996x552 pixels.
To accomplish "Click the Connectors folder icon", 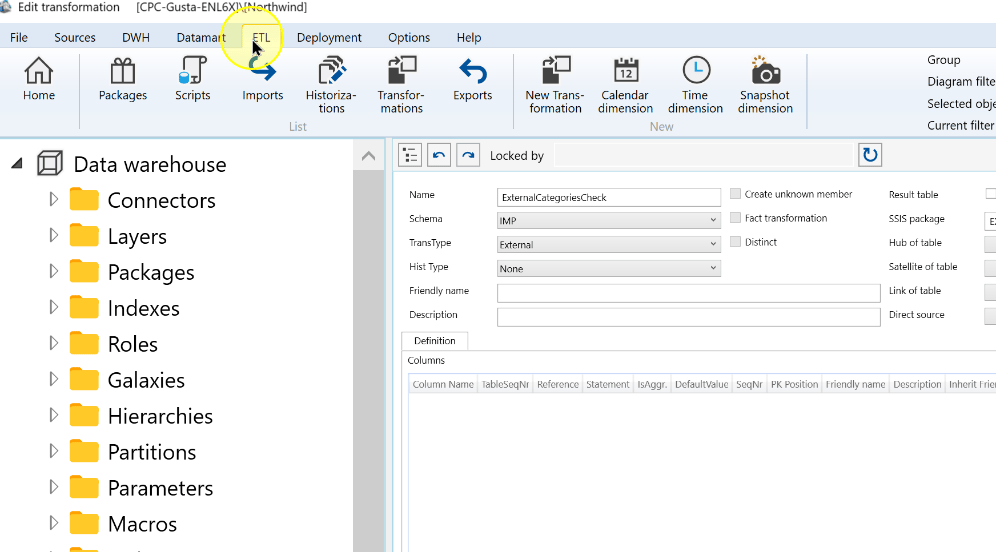I will coord(84,200).
